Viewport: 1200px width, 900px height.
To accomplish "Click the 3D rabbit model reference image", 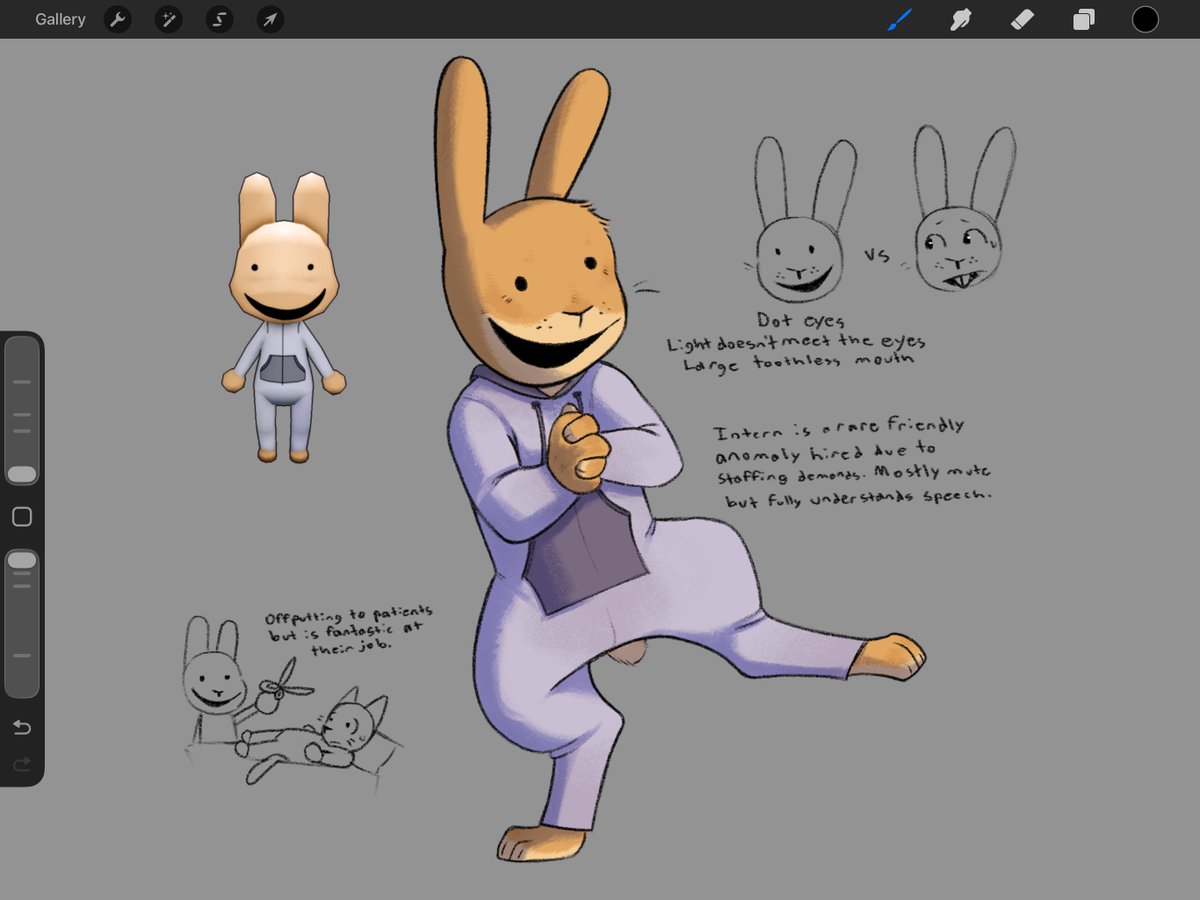I will (x=284, y=317).
